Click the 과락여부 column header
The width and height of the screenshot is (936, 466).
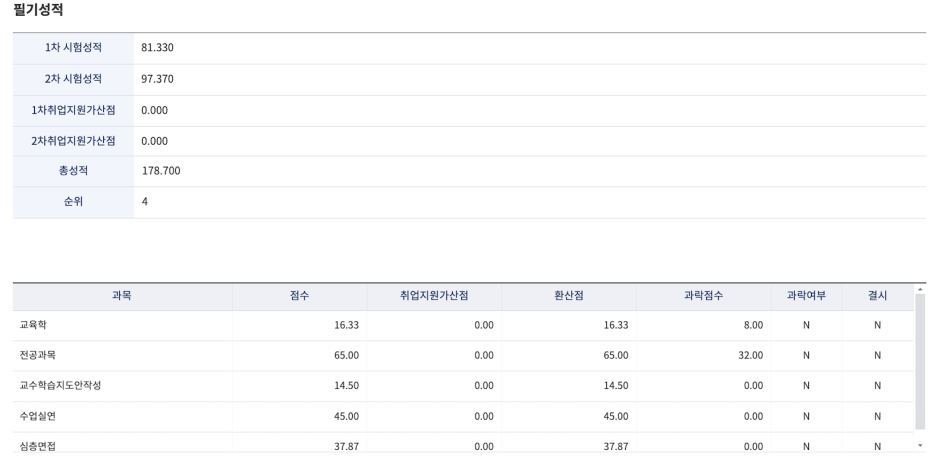(806, 296)
